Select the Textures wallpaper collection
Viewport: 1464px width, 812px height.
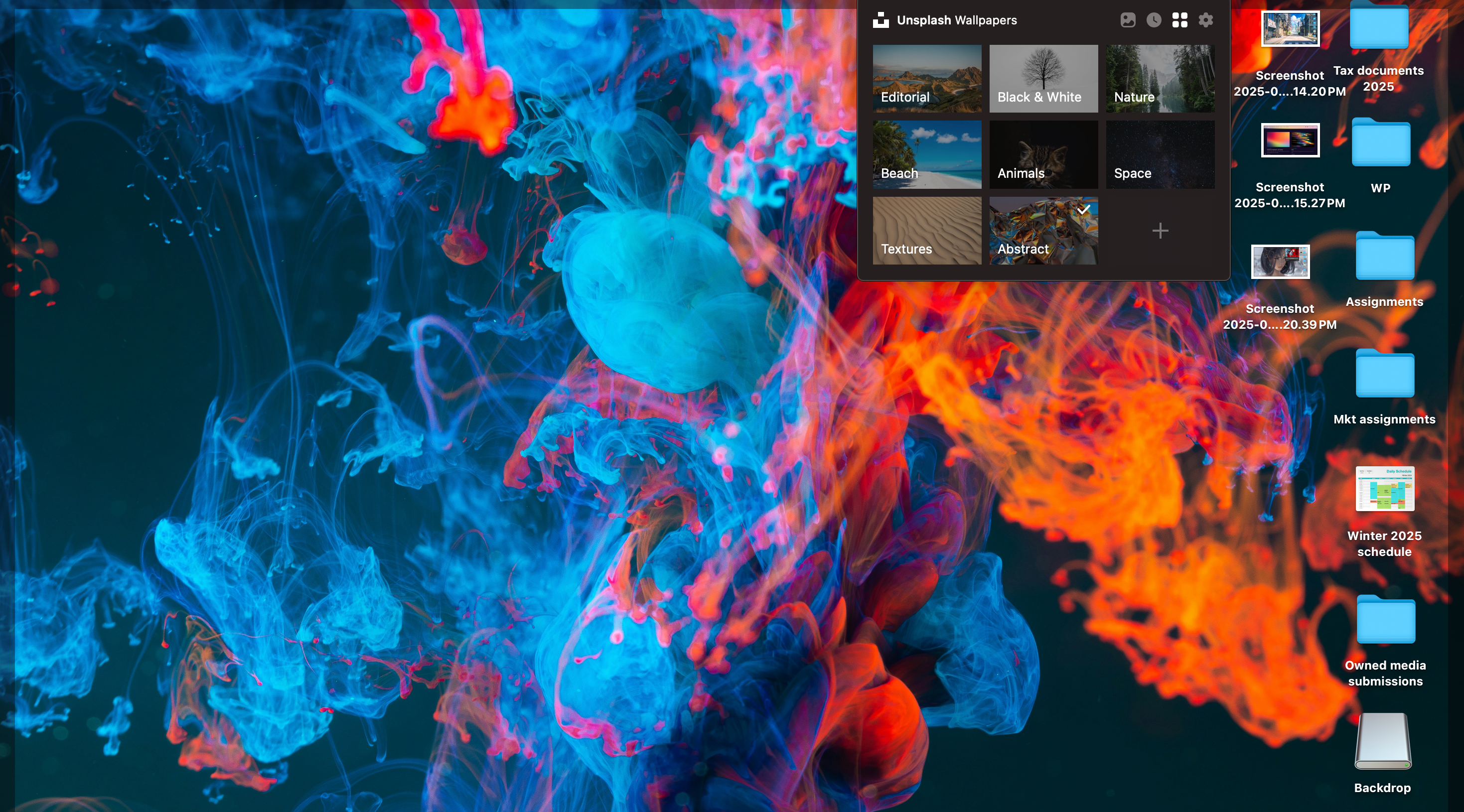tap(927, 231)
